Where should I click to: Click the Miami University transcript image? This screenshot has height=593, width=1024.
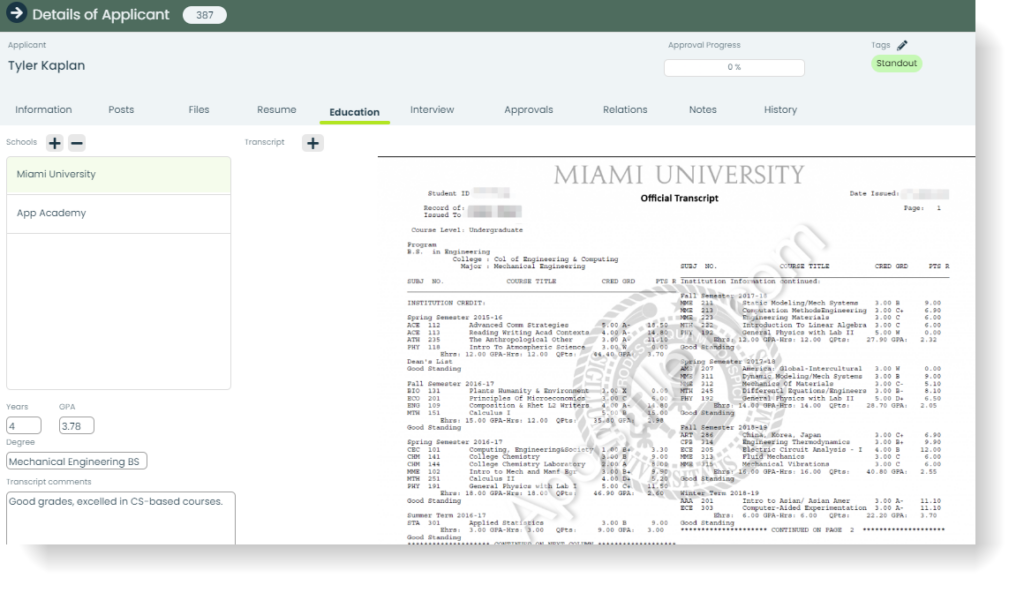[x=677, y=351]
